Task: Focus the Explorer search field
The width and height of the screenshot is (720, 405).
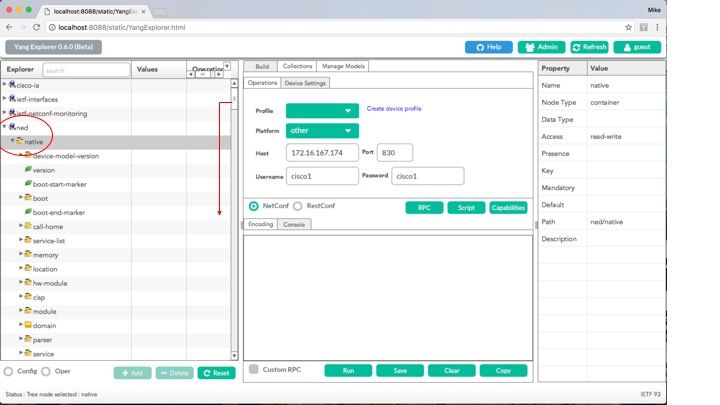Action: click(x=86, y=70)
